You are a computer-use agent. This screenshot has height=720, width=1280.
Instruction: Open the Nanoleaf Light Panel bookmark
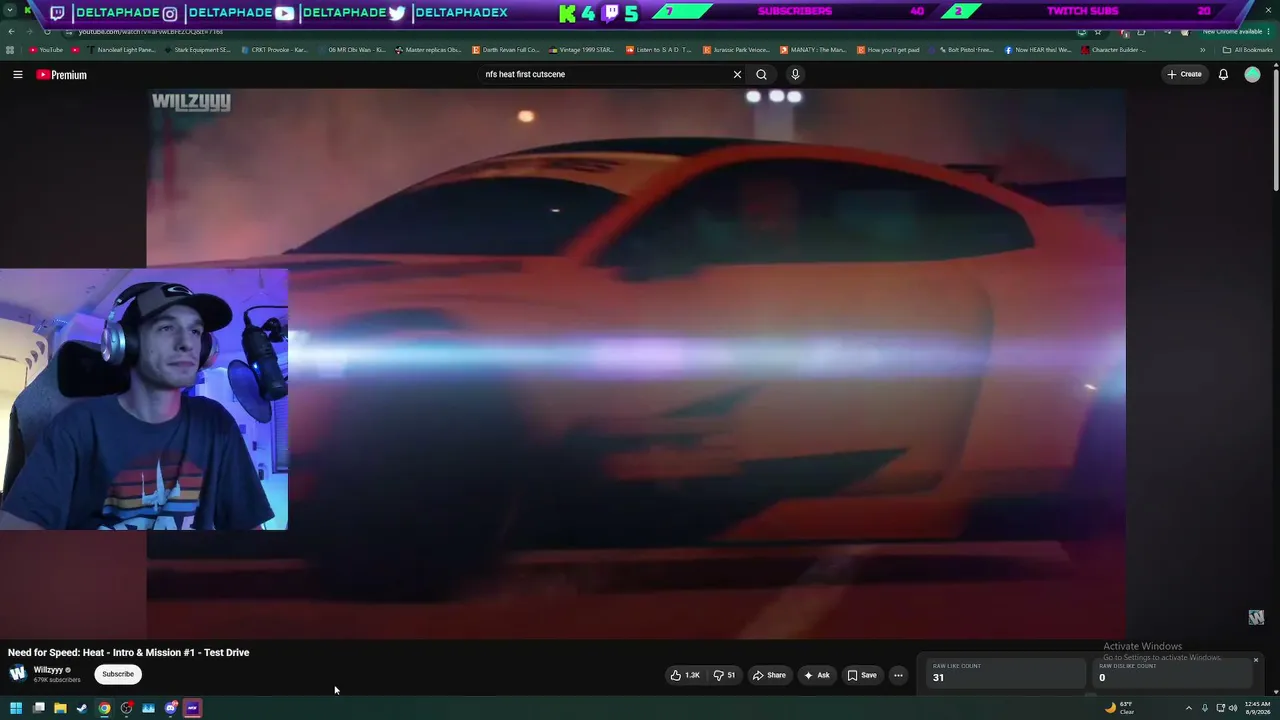pos(122,50)
